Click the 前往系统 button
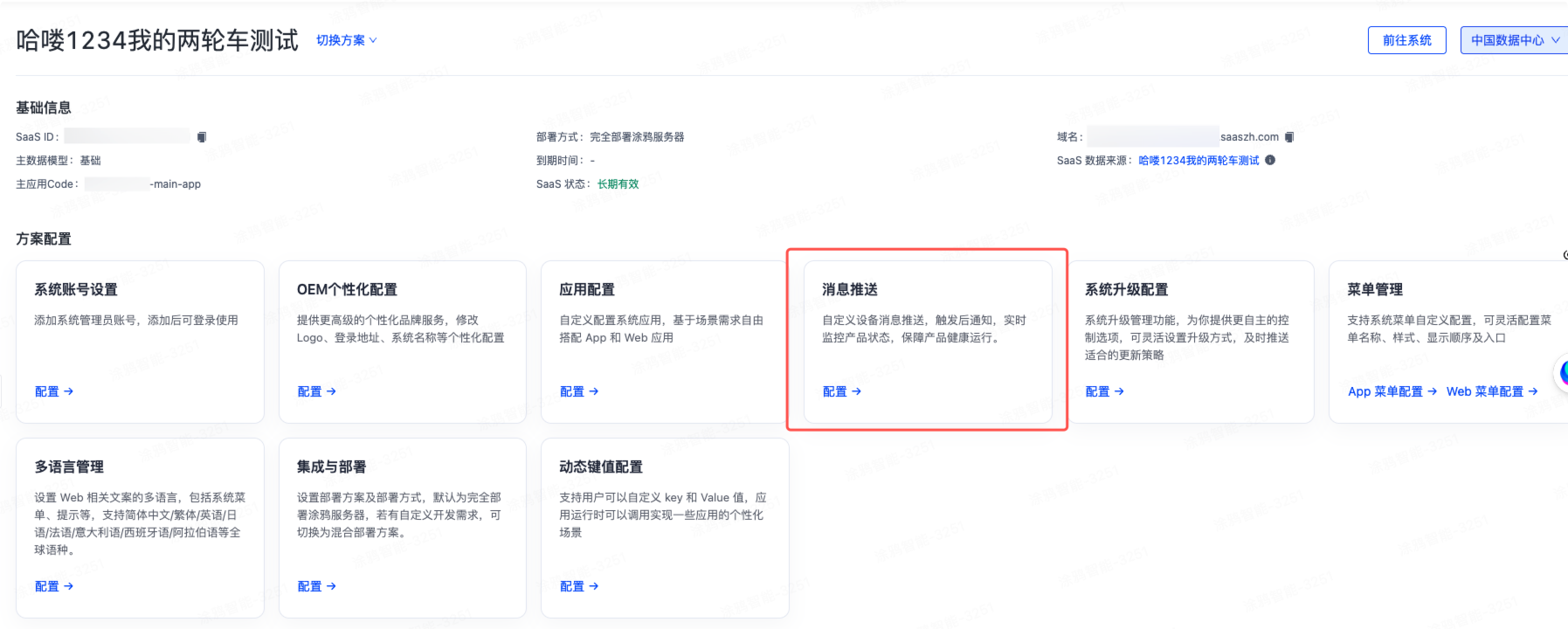Image resolution: width=1568 pixels, height=629 pixels. pos(1406,40)
